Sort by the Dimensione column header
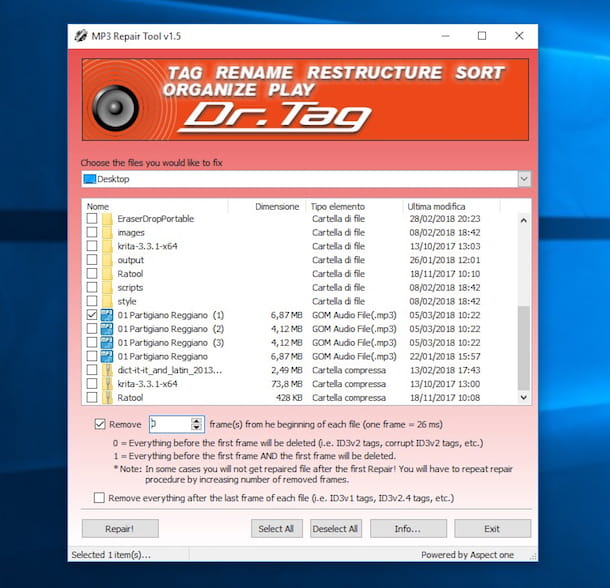The image size is (610, 588). [x=267, y=207]
